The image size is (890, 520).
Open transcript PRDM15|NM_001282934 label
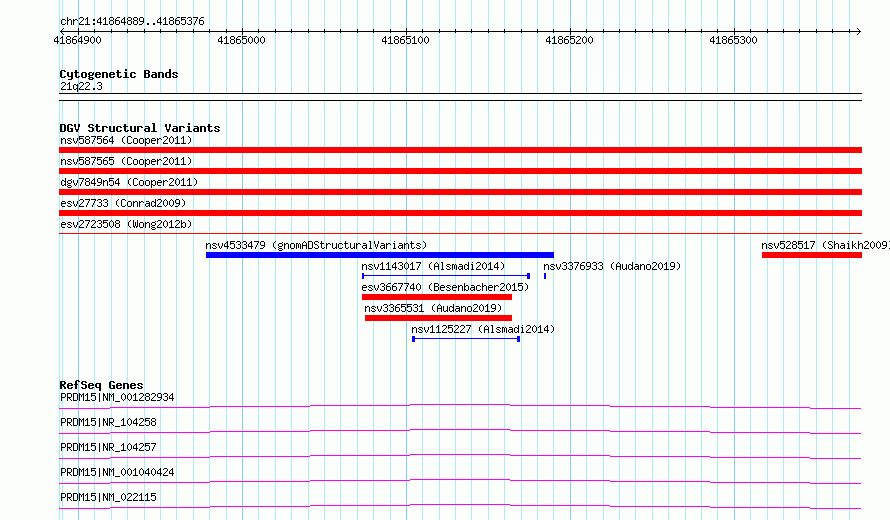point(117,397)
